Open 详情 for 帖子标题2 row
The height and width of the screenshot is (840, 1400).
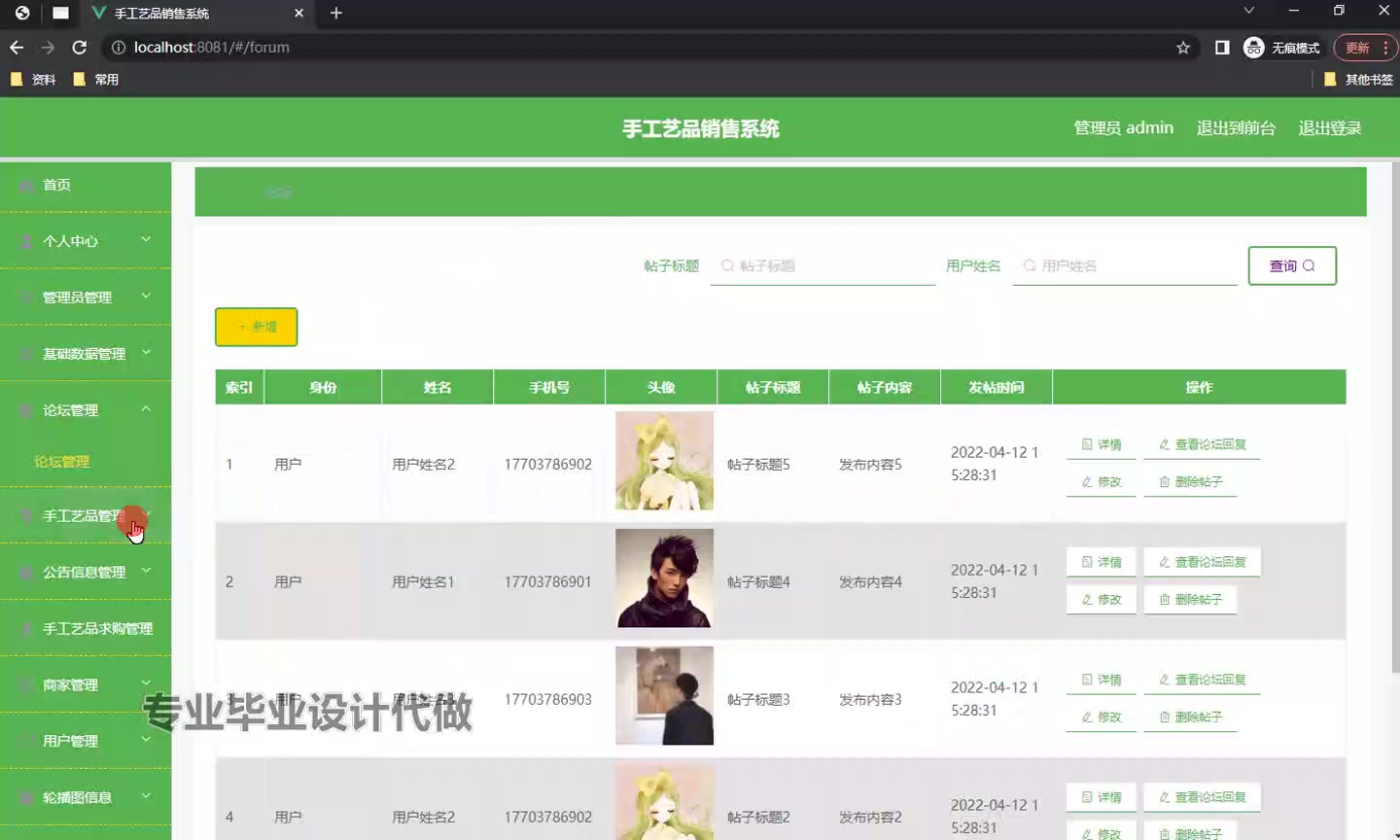click(1102, 797)
